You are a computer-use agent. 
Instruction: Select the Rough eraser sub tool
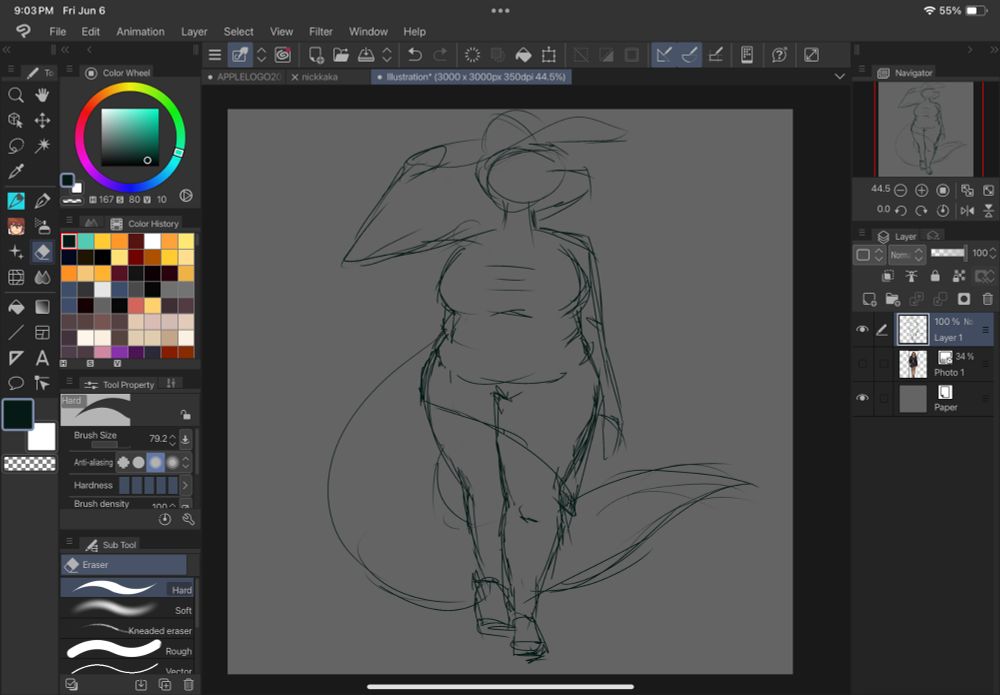(x=128, y=650)
